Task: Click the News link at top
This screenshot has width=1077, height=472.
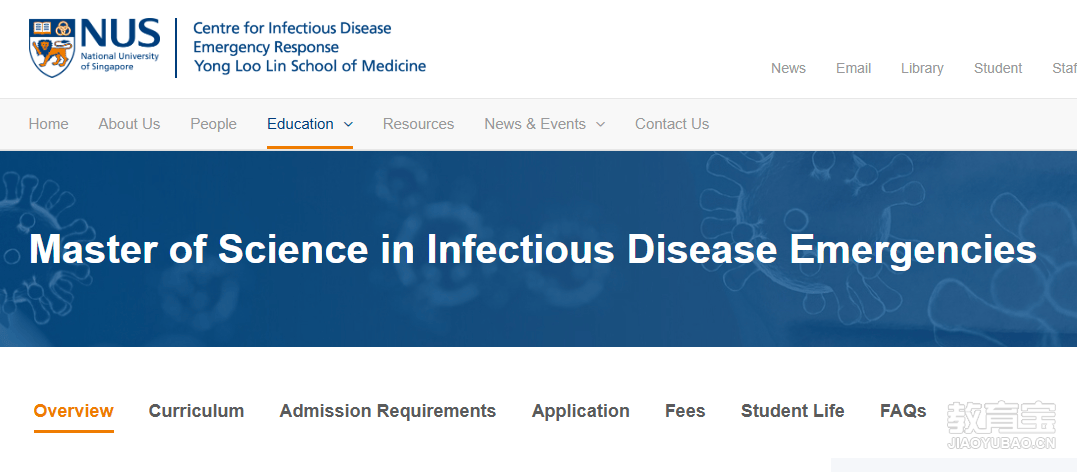Action: click(x=789, y=68)
